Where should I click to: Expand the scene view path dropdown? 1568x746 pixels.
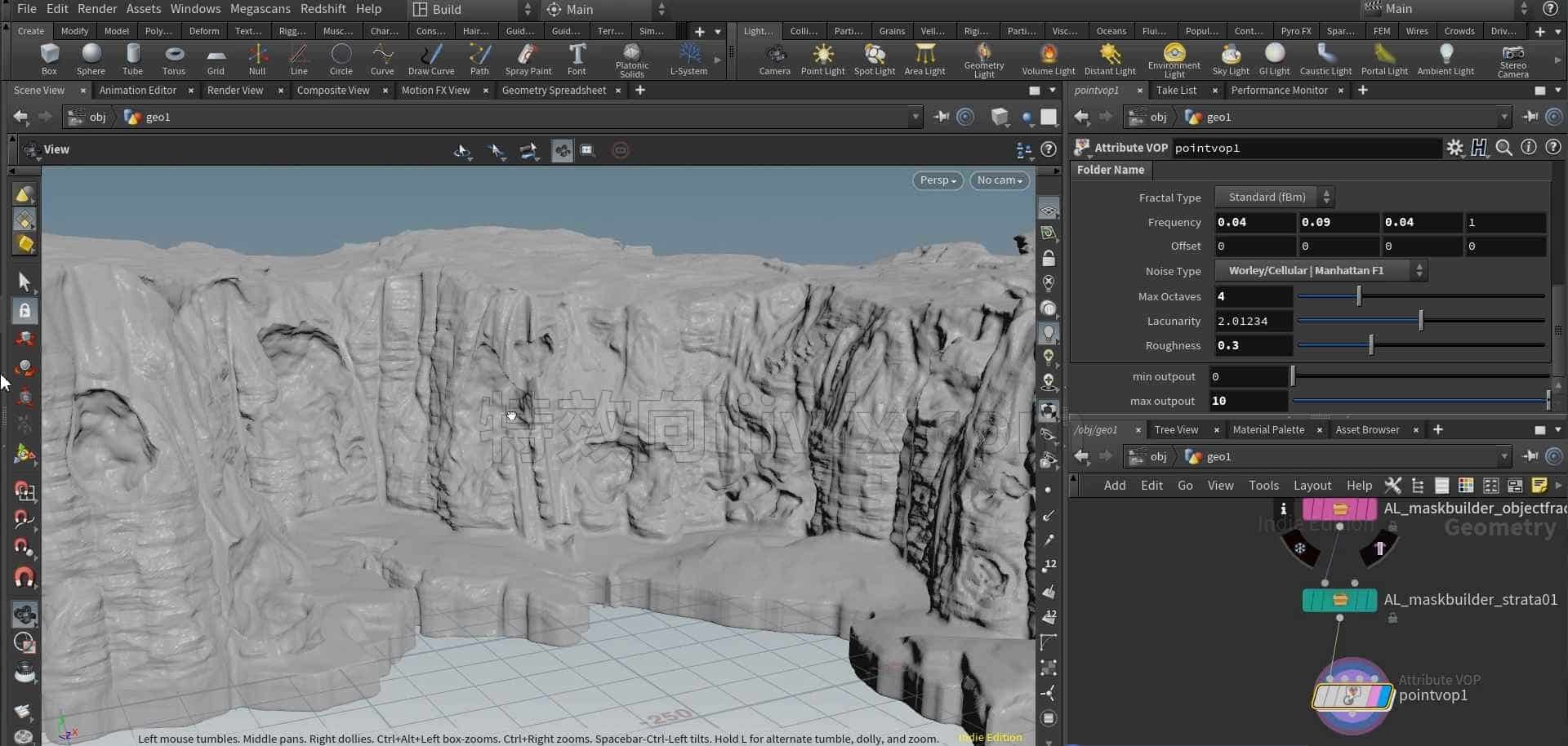pos(915,118)
